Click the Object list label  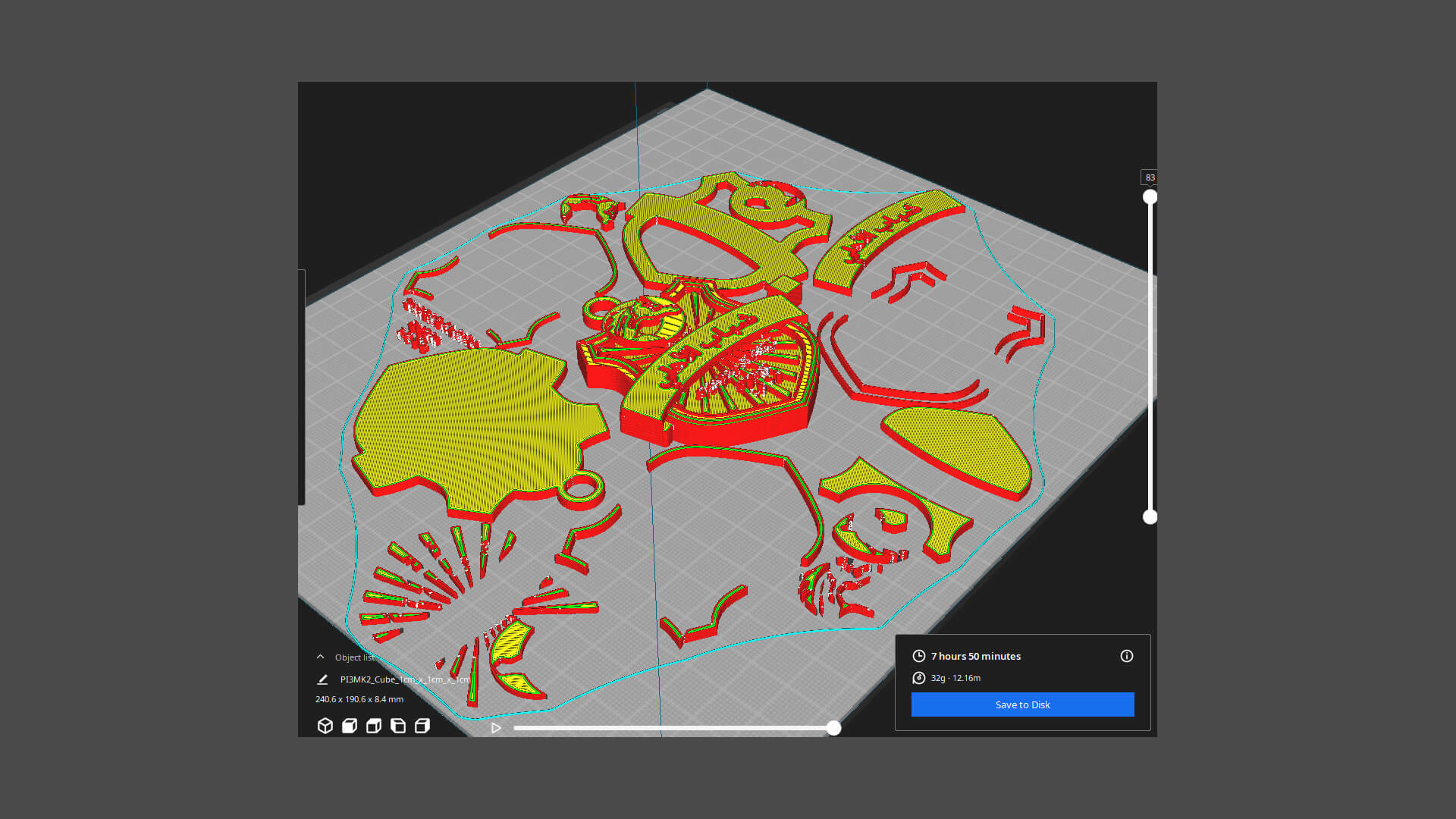(x=355, y=657)
